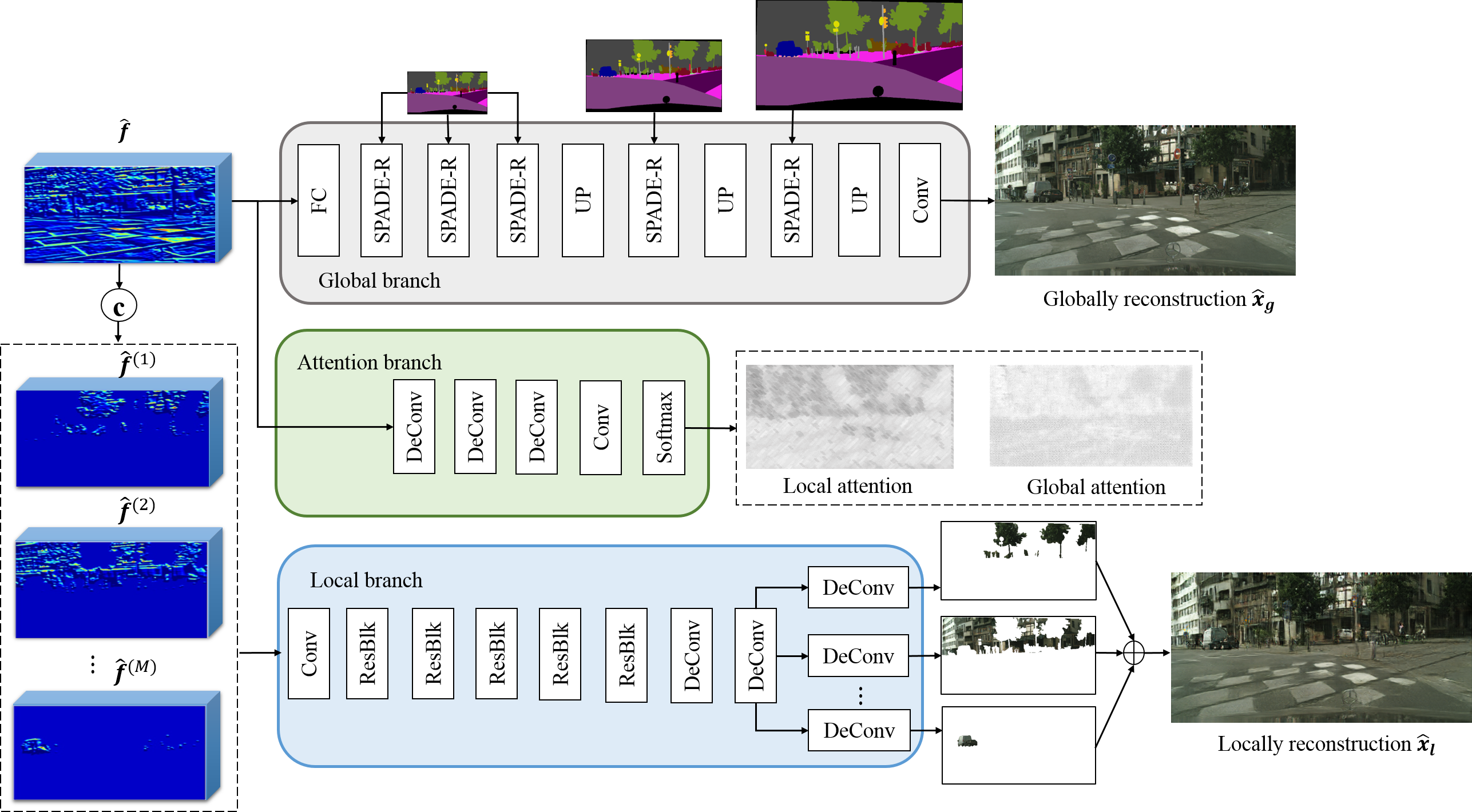Viewport: 1472px width, 812px height.
Task: Click the Conv block ending Global branch
Action: tap(919, 200)
